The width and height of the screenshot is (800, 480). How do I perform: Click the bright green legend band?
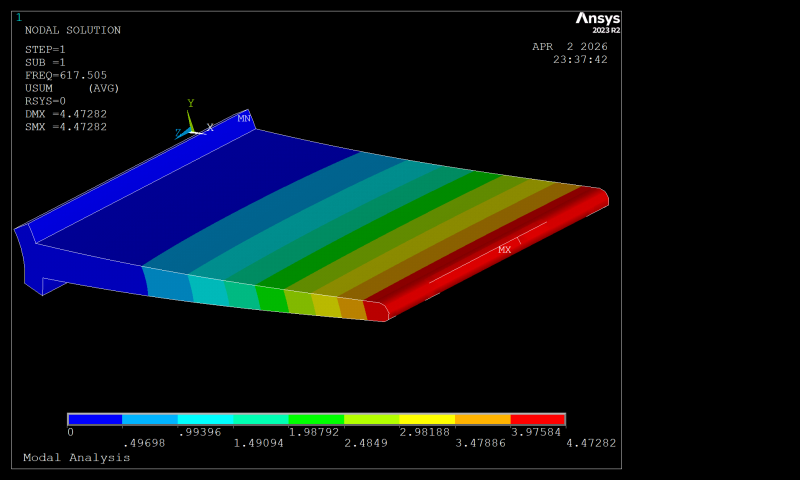tap(316, 420)
